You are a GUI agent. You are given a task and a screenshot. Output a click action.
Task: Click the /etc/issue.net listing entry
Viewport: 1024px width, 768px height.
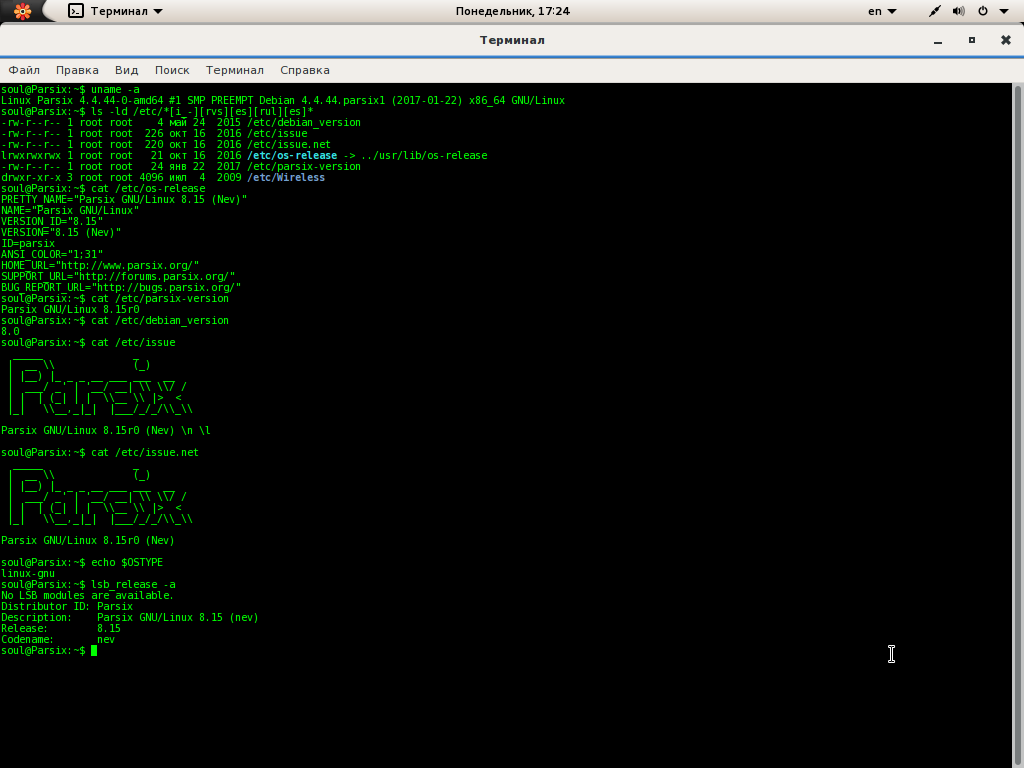pos(289,144)
